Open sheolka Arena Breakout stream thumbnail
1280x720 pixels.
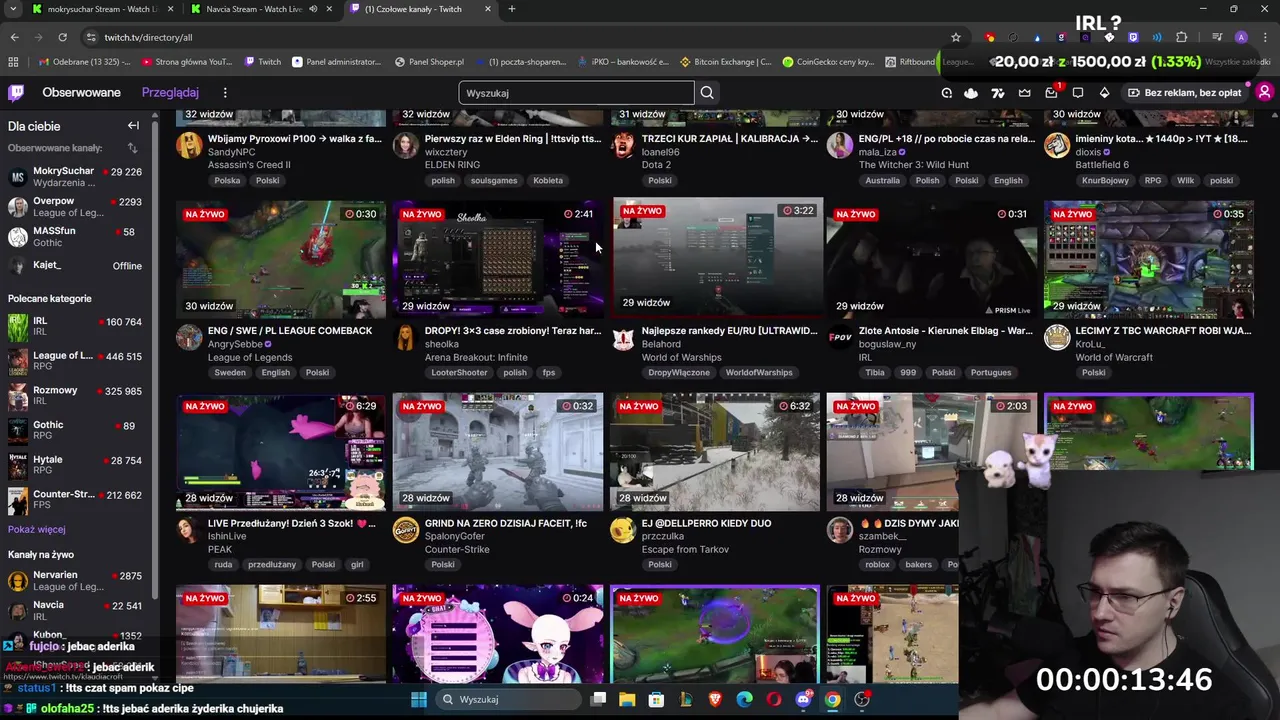point(498,259)
